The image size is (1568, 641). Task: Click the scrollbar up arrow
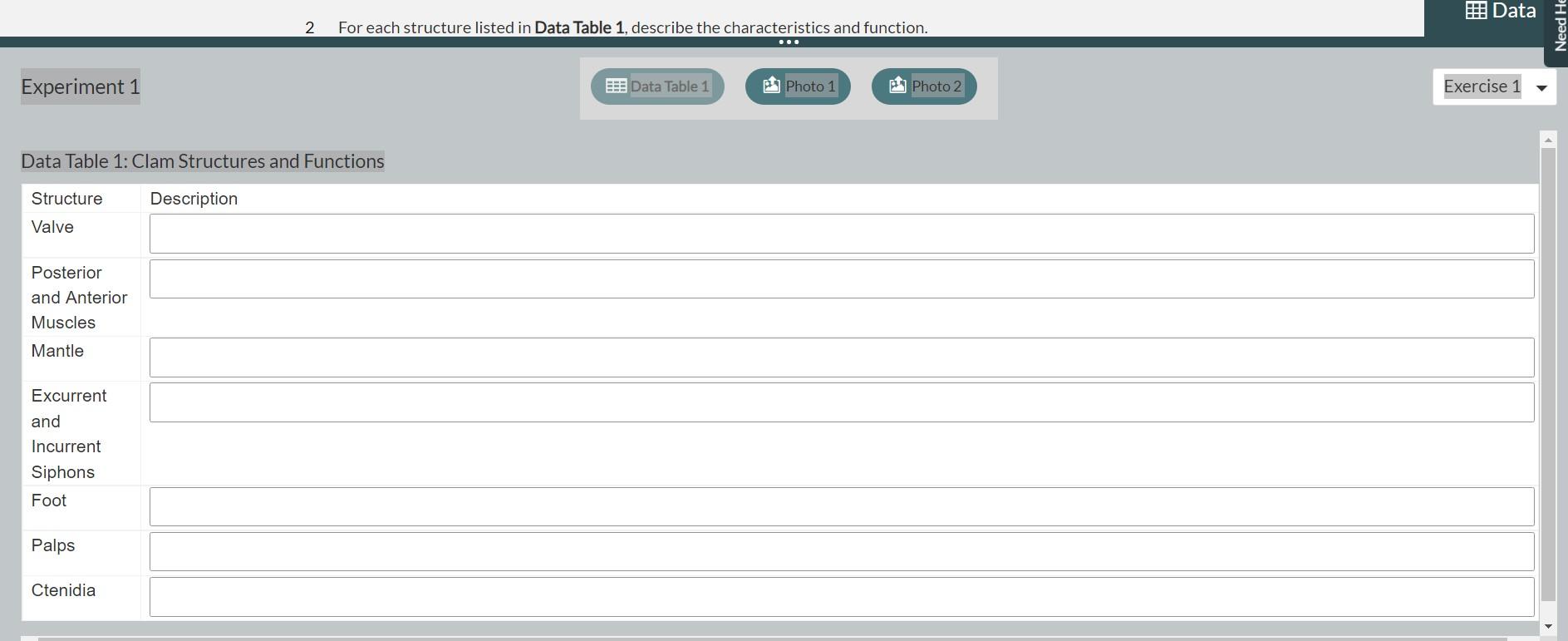pos(1547,140)
